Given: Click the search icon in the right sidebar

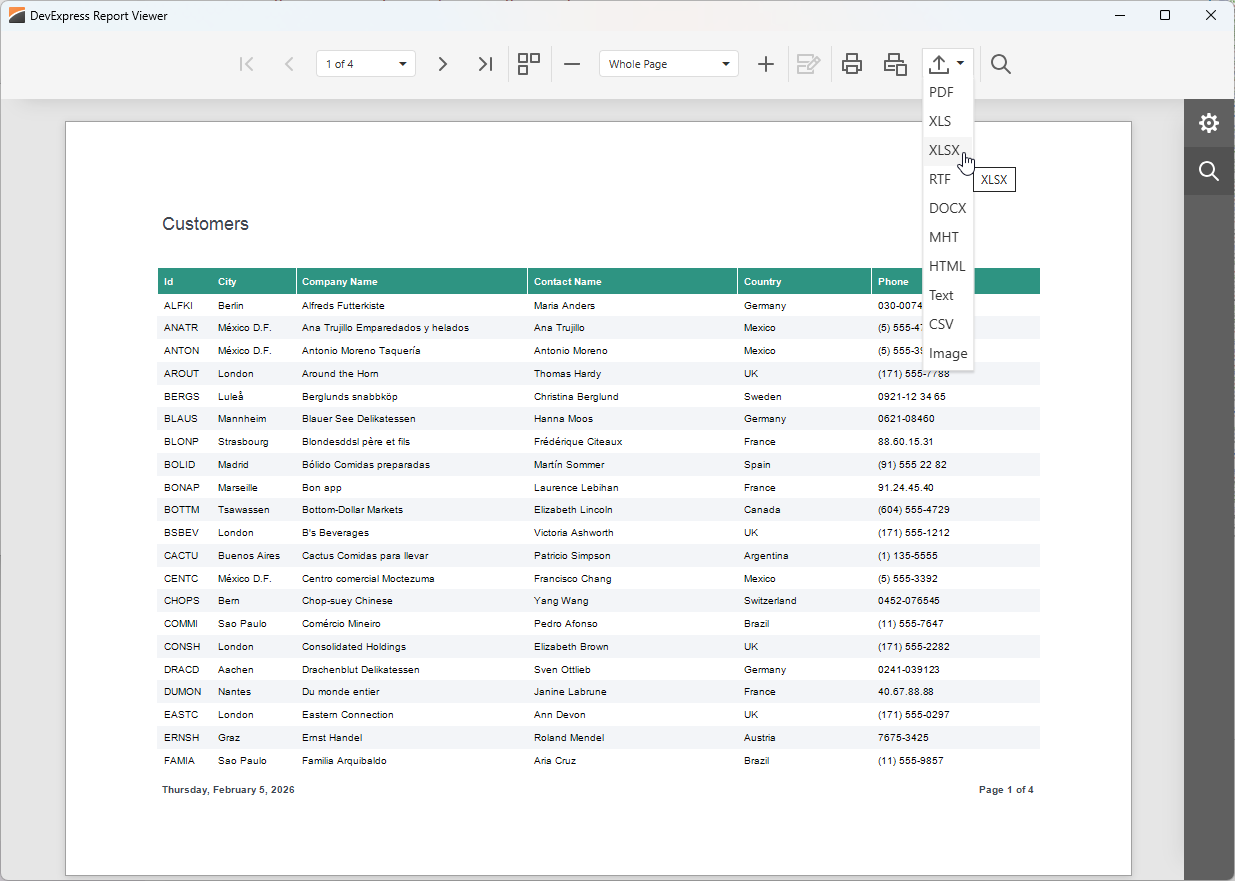Looking at the screenshot, I should 1209,171.
